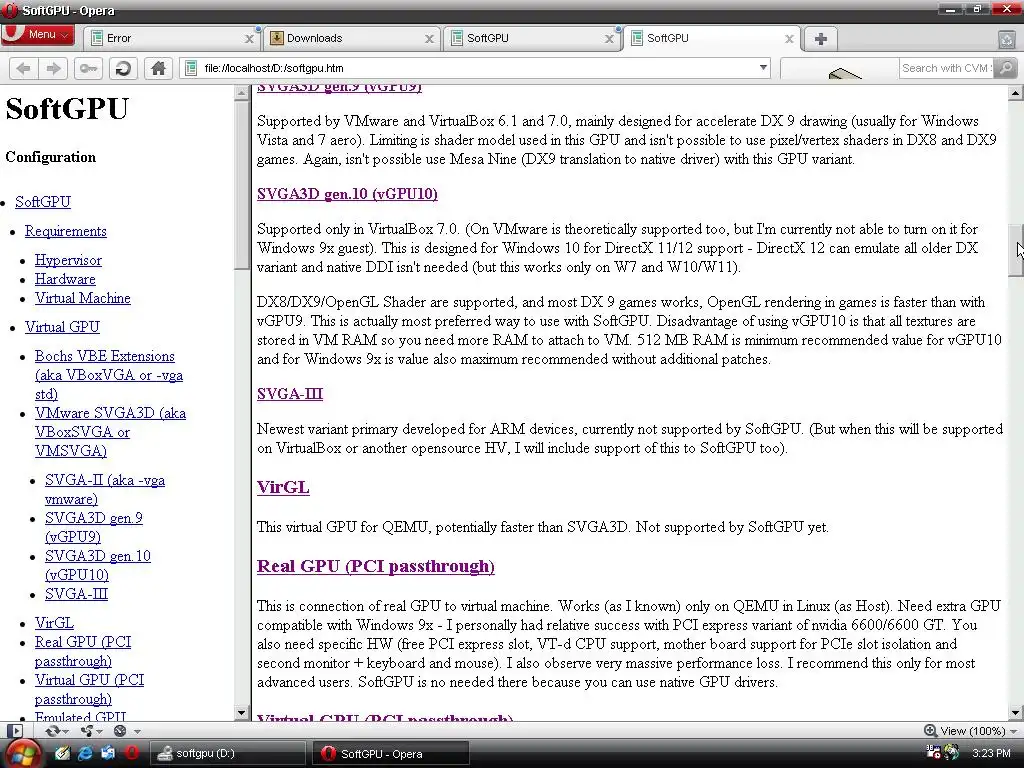The height and width of the screenshot is (768, 1024).
Task: Click the main page scrollbar up arrow
Action: tap(1016, 93)
